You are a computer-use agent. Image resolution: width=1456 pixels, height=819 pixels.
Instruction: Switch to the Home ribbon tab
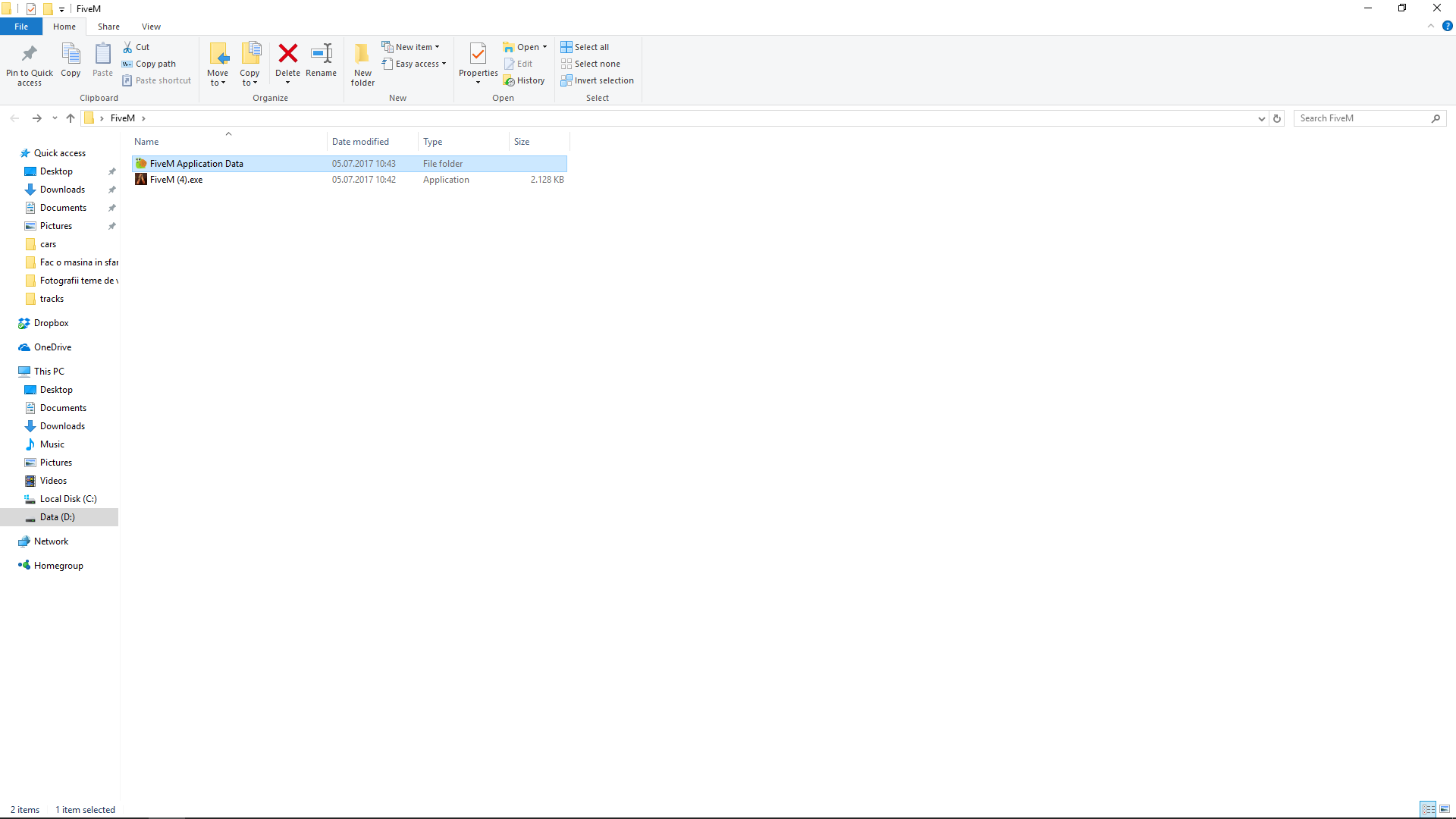point(64,27)
